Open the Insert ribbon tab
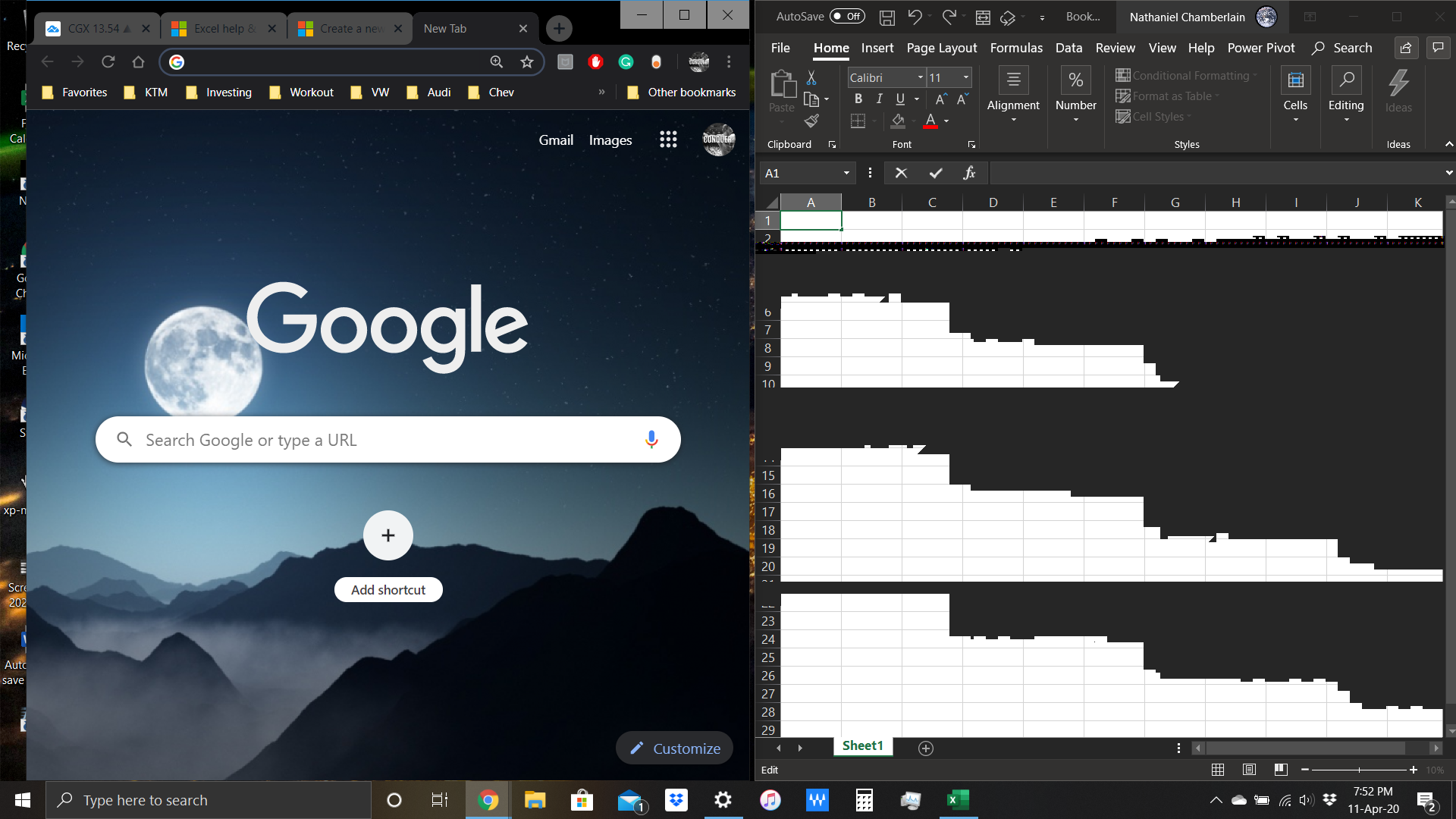1456x819 pixels. coord(877,48)
